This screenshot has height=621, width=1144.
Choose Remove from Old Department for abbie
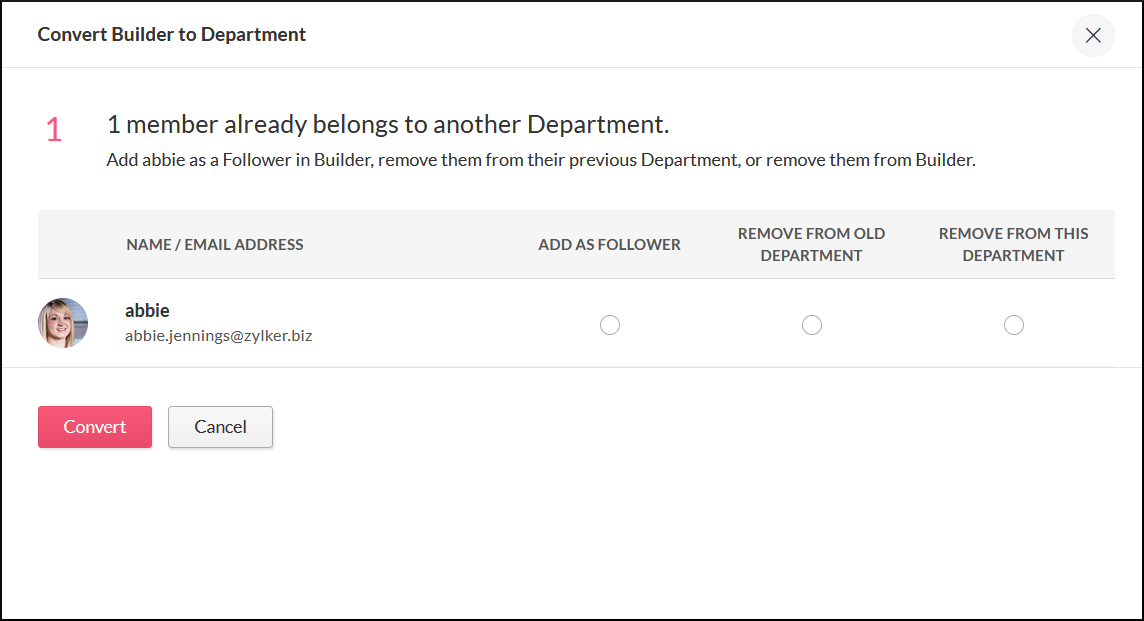click(812, 325)
